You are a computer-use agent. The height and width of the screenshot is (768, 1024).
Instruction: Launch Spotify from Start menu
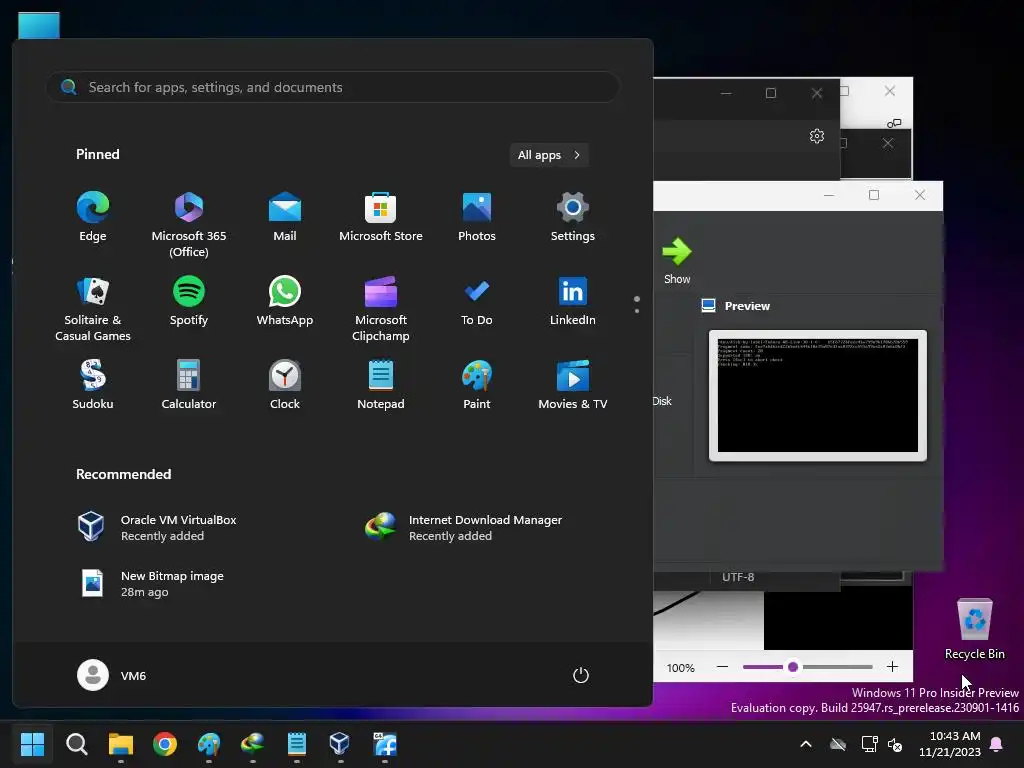click(x=189, y=301)
